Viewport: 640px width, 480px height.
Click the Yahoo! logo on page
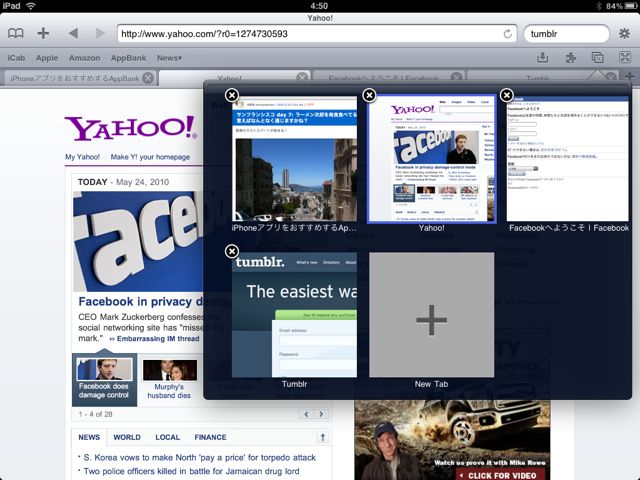pos(131,128)
